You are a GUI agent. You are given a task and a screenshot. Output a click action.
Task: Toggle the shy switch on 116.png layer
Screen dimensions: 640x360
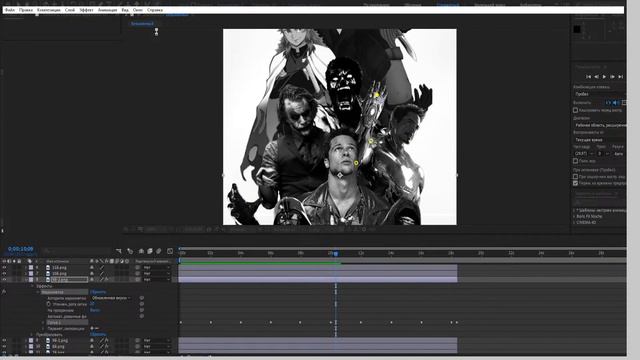tap(92, 268)
